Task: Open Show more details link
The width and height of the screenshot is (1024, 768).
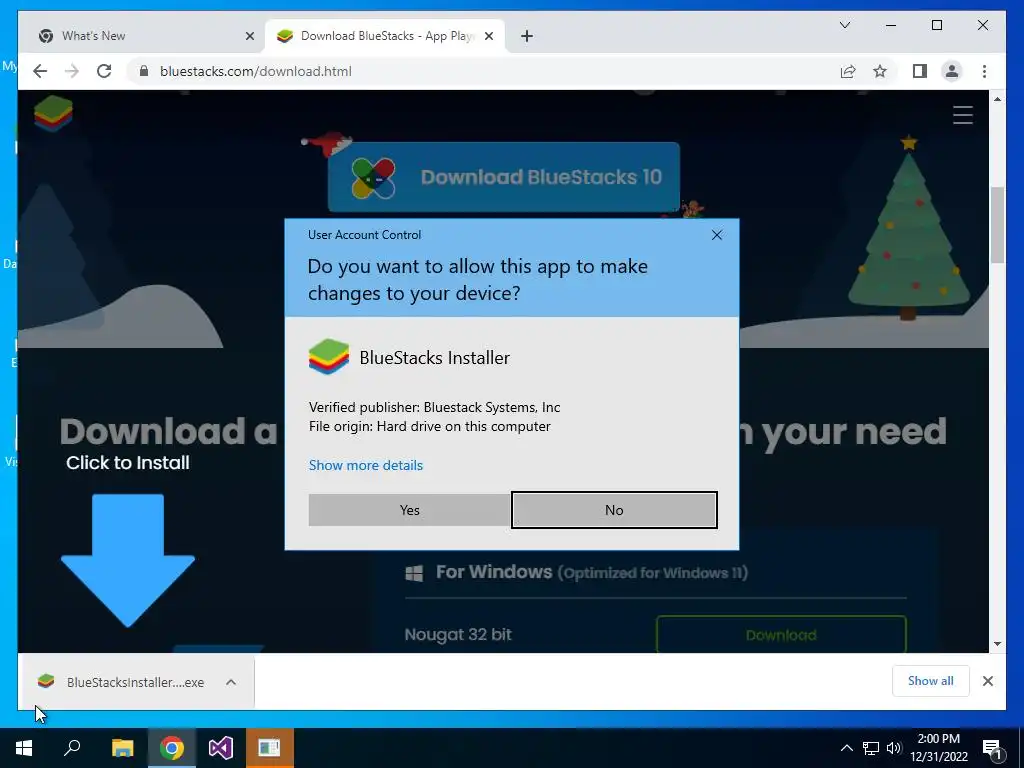Action: (366, 465)
